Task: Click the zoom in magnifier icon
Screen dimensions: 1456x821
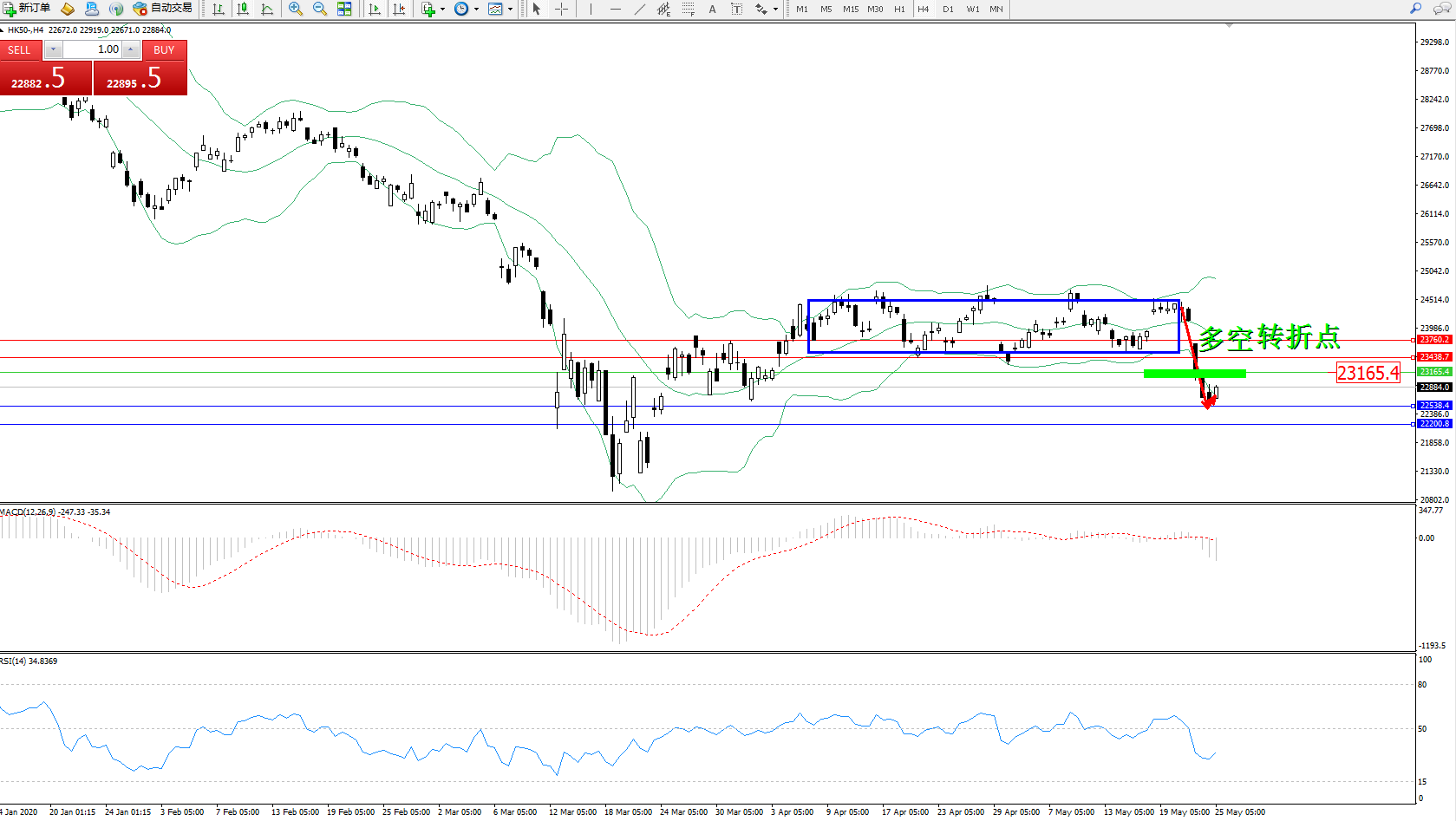Action: tap(296, 9)
